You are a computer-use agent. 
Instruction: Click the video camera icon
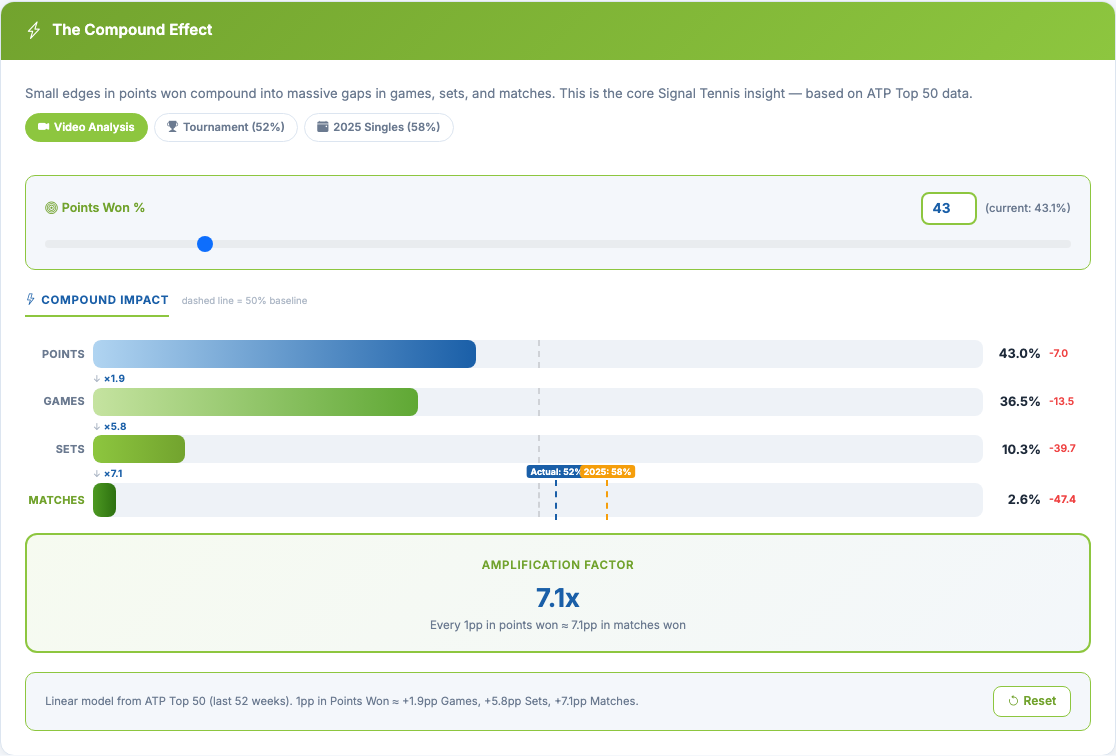click(44, 128)
